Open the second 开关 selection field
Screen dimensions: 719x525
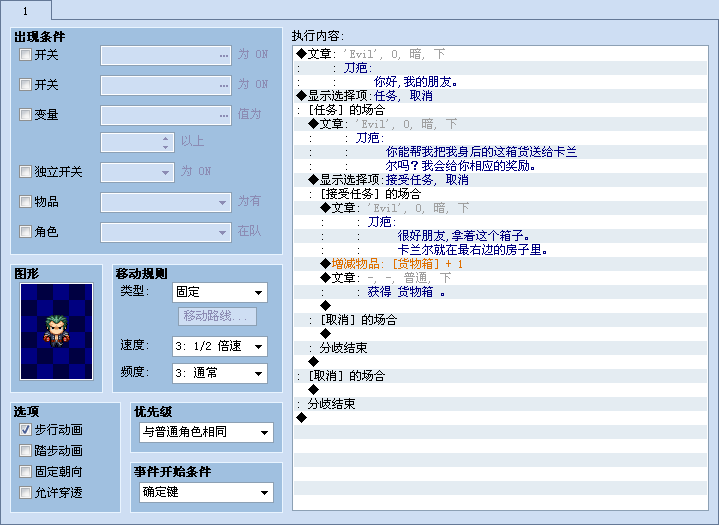tap(166, 85)
